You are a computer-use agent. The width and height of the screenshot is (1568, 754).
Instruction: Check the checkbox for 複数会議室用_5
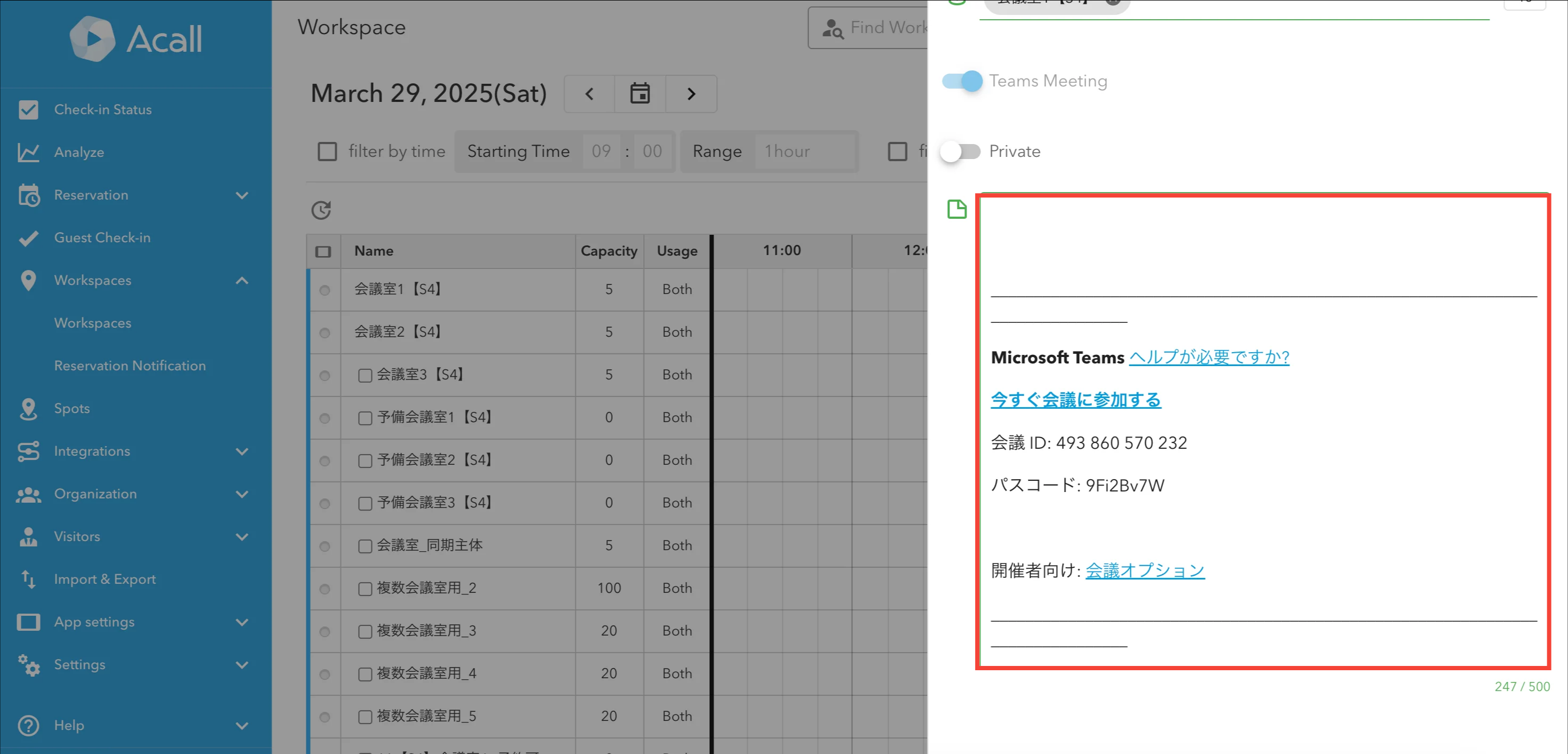click(365, 717)
